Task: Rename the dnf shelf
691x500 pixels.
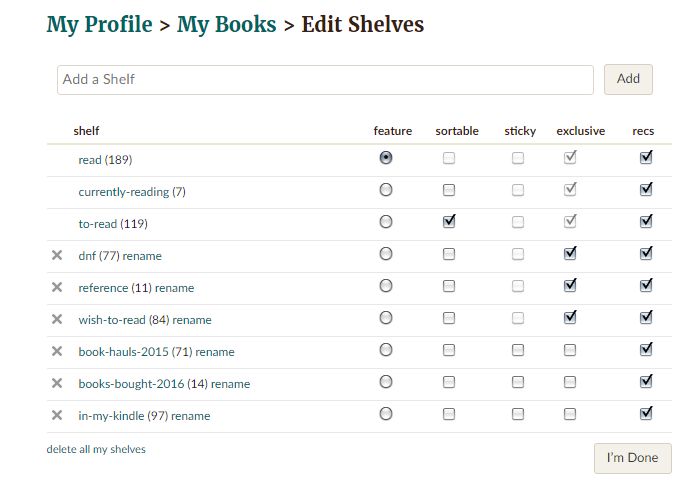Action: pos(143,256)
